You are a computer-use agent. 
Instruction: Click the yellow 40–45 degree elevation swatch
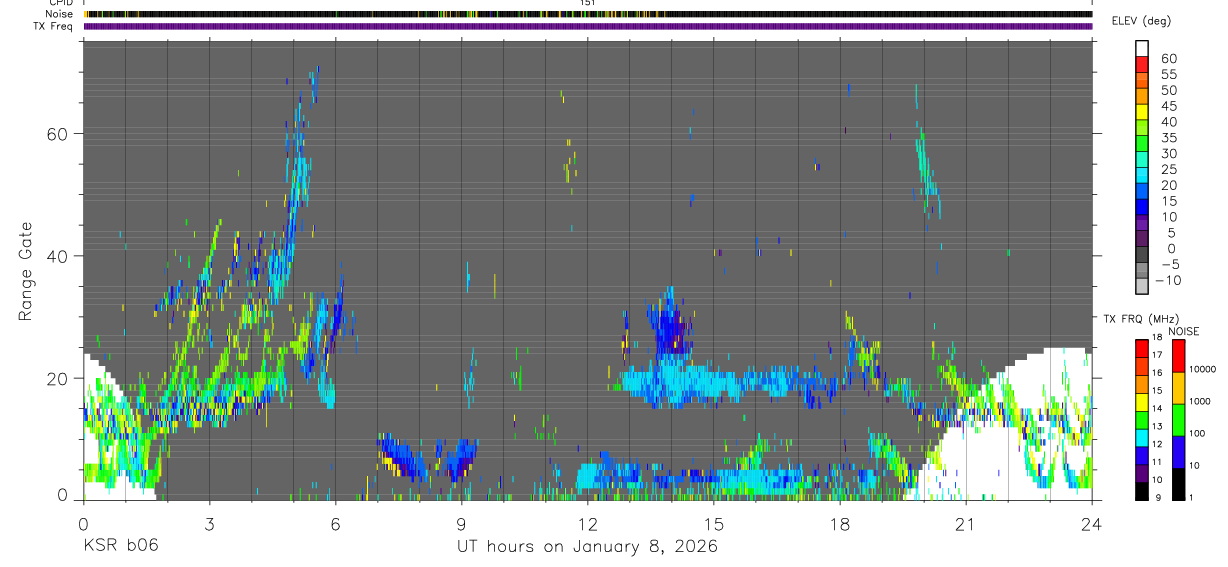(x=1142, y=114)
